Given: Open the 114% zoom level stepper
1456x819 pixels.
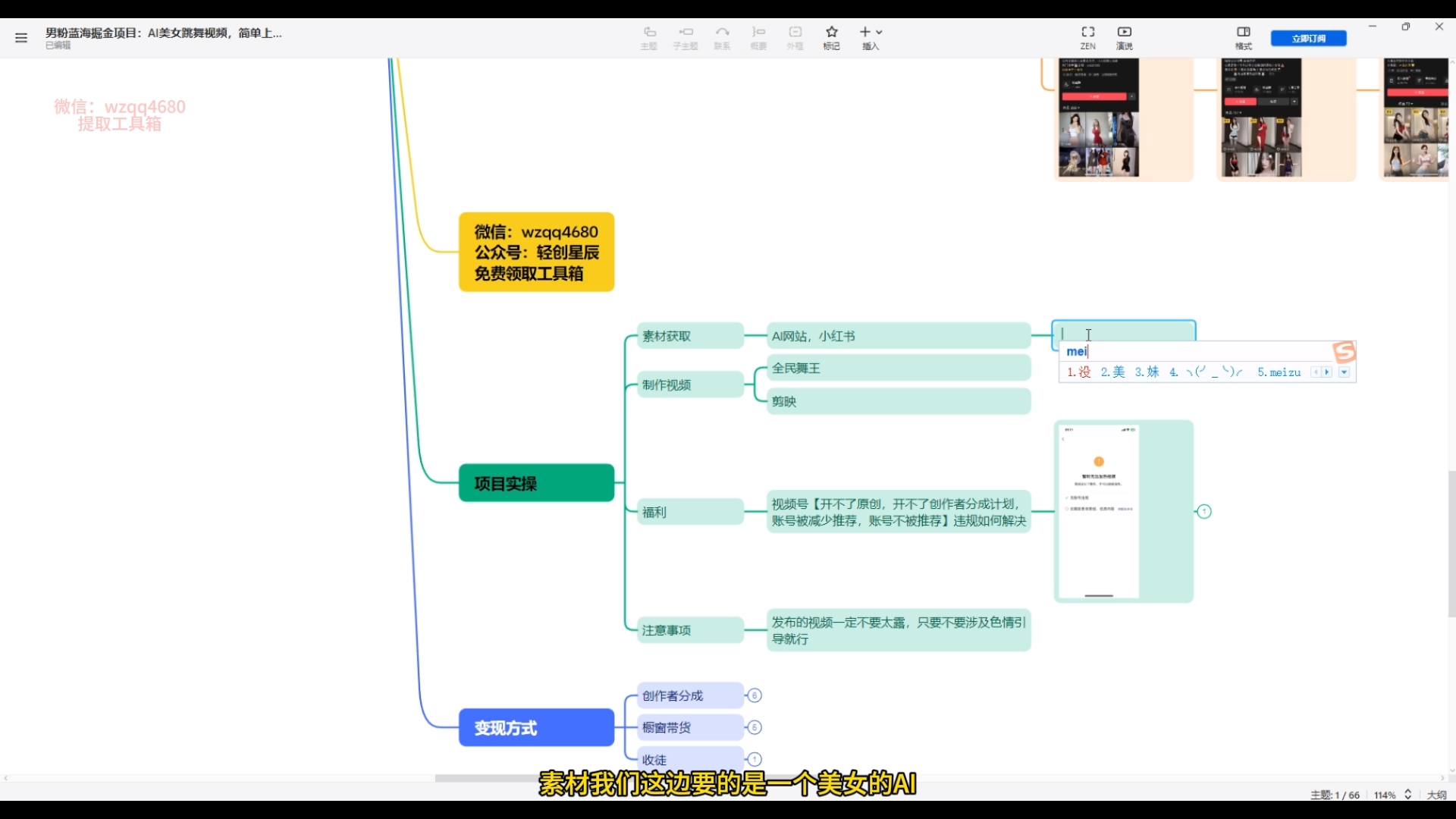Looking at the screenshot, I should (1408, 795).
